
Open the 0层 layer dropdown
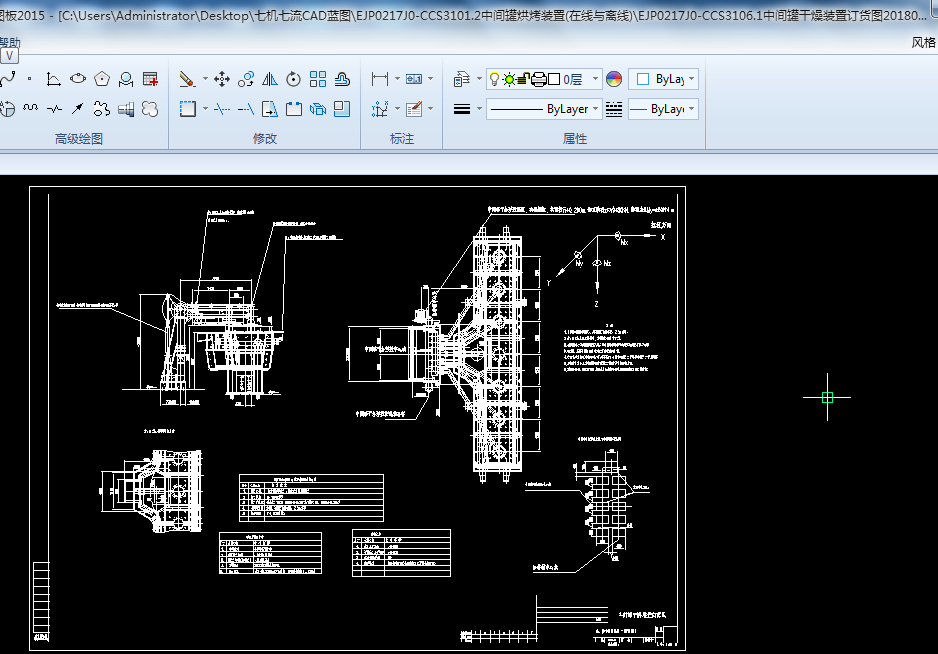596,79
